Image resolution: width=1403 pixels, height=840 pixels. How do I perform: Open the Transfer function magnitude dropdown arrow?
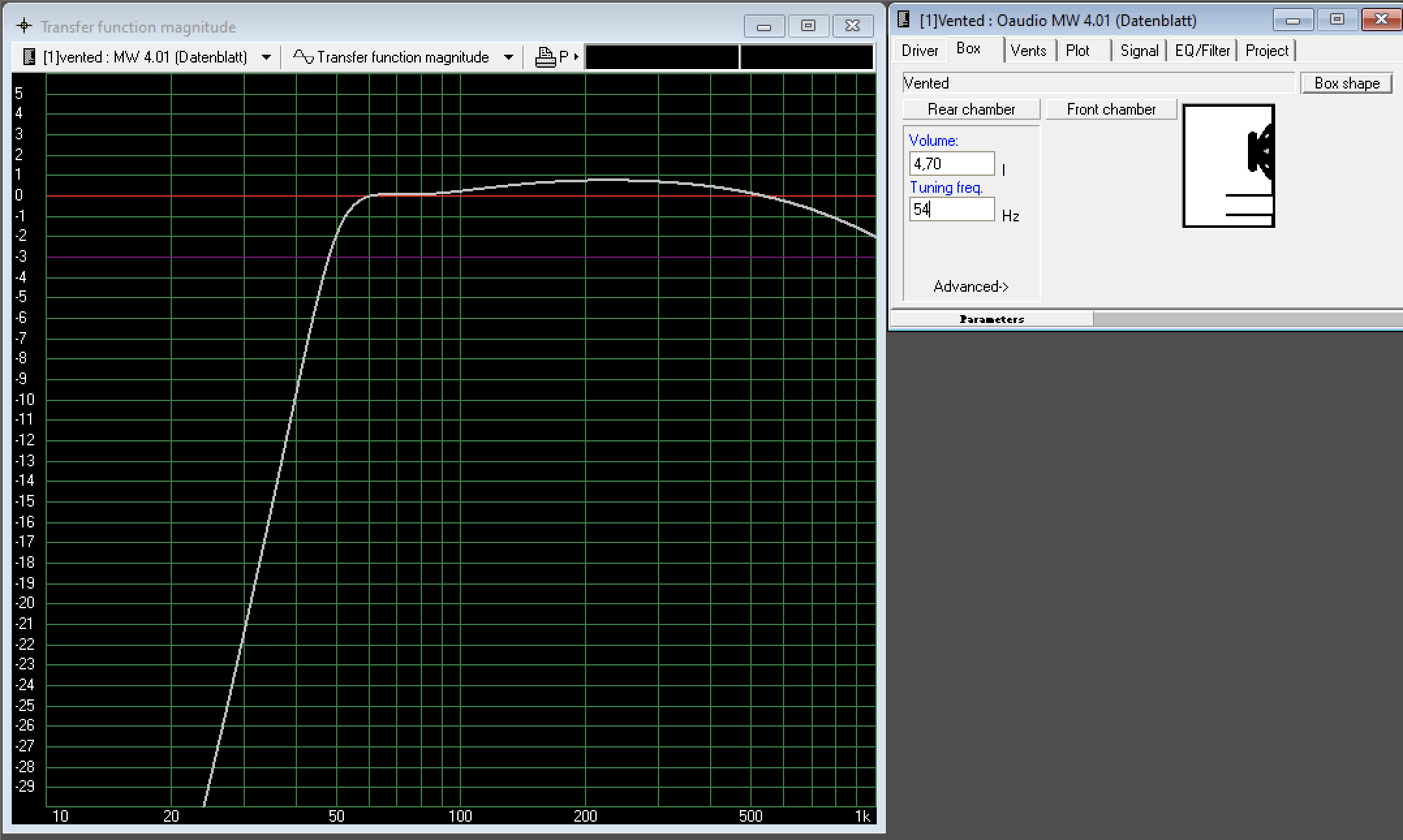pos(509,57)
